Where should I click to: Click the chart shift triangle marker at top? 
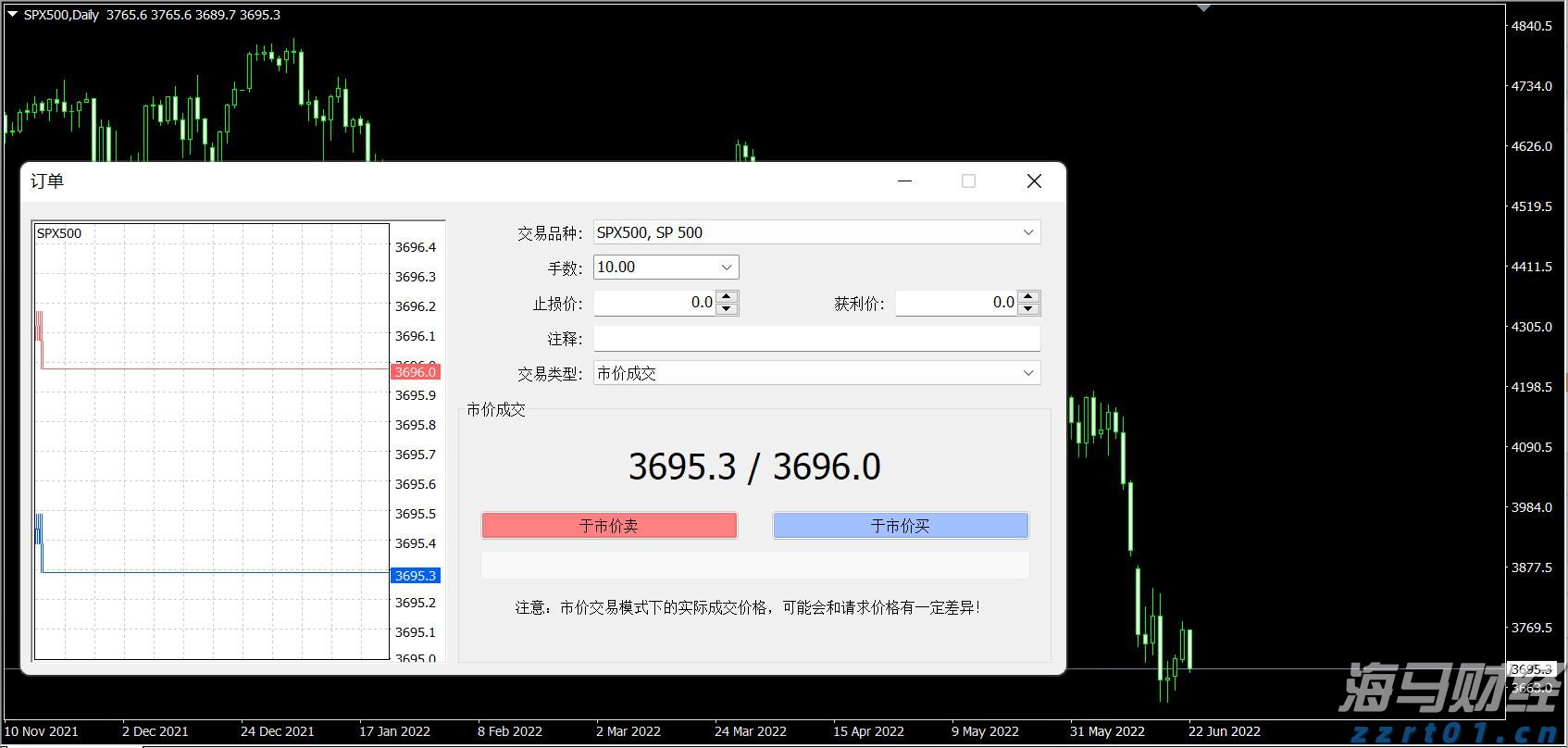coord(1203,7)
